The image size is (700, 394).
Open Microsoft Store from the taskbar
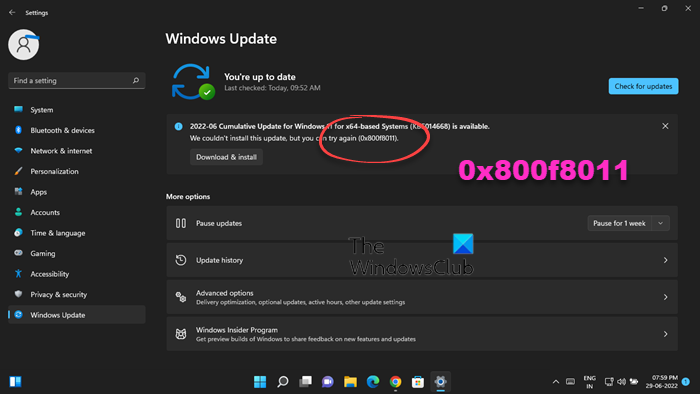pos(418,382)
